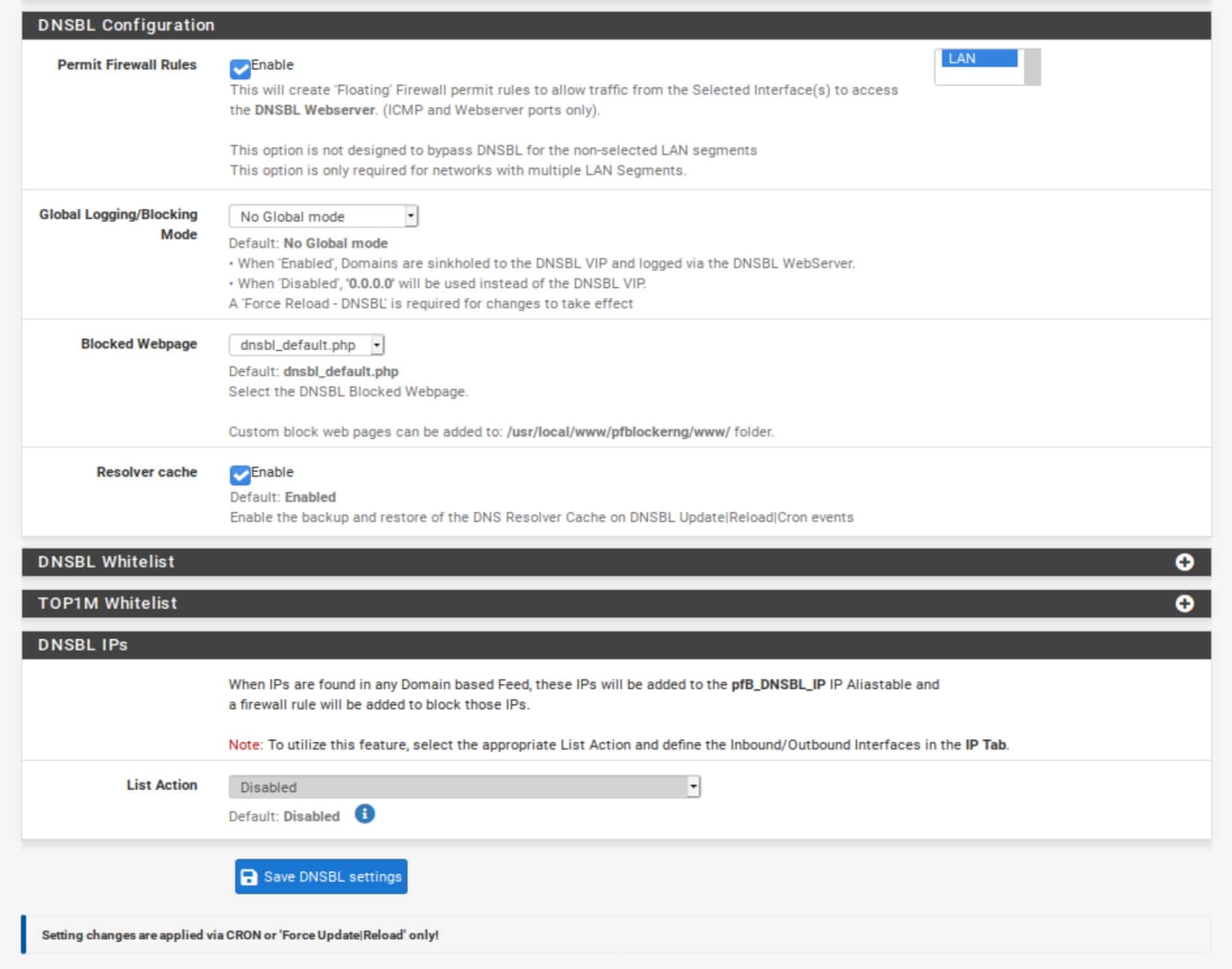Image resolution: width=1232 pixels, height=969 pixels.
Task: Open List Action dropdown
Action: [464, 787]
